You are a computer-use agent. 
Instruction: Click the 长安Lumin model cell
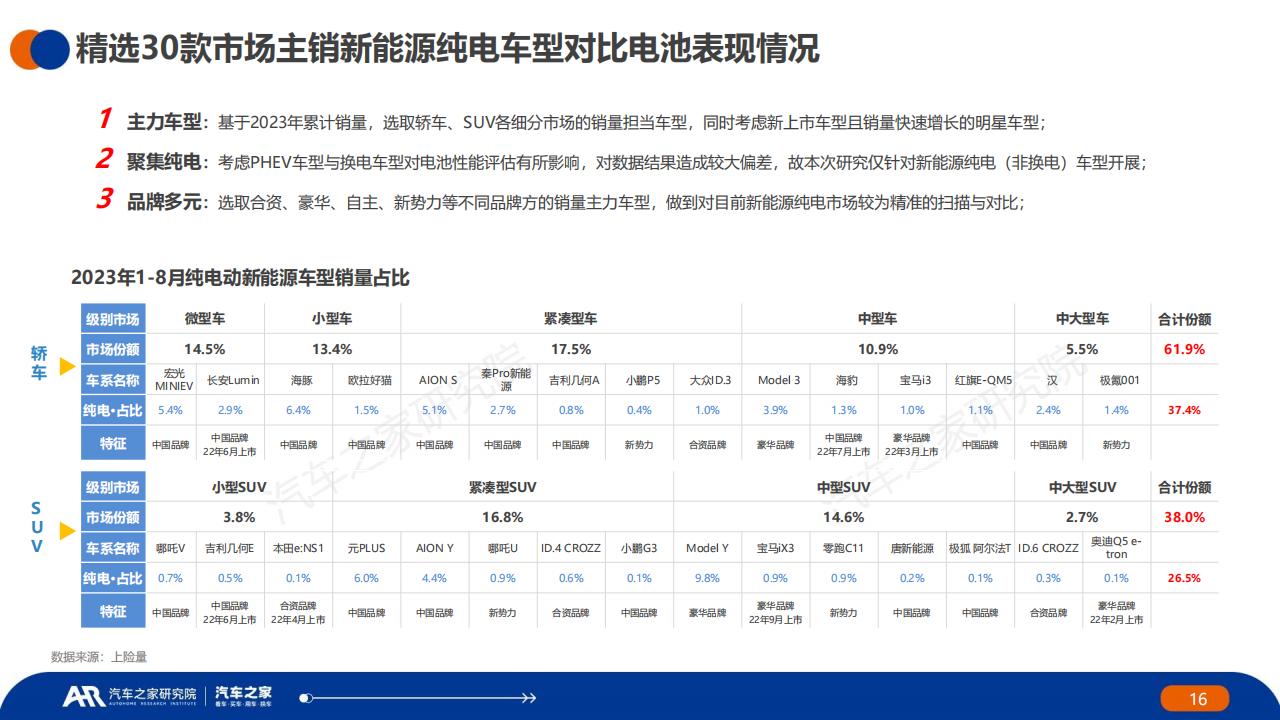pos(232,380)
